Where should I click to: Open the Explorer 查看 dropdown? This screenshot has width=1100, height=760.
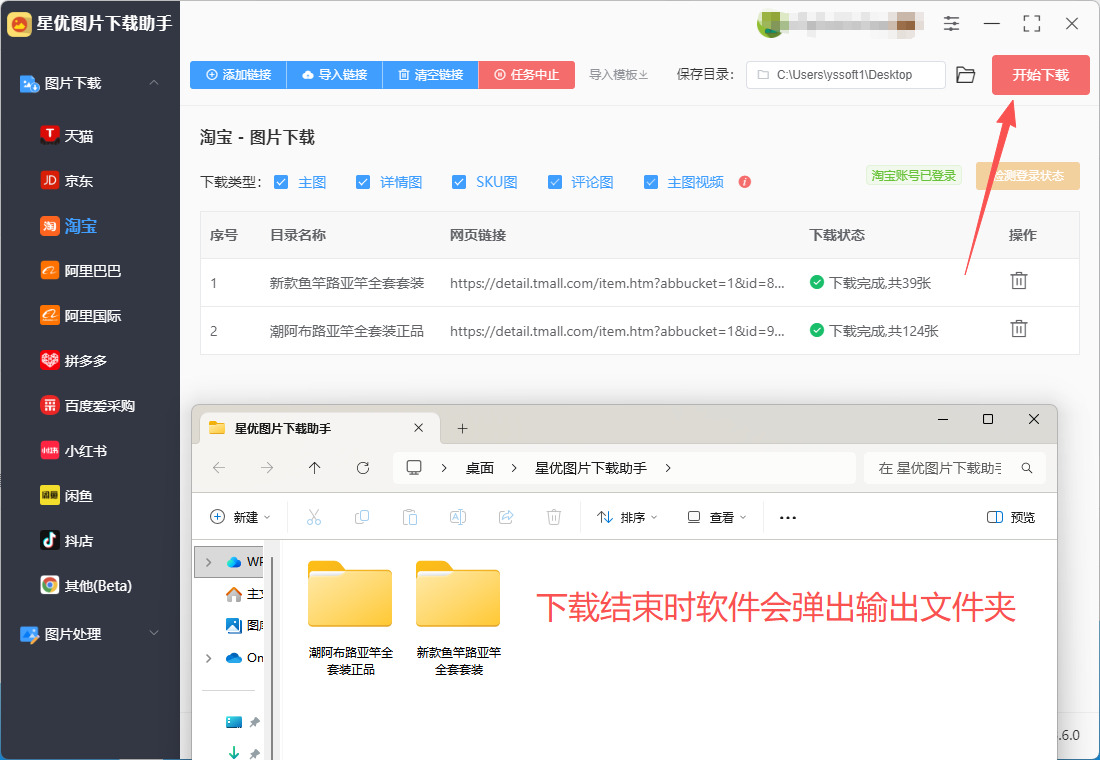point(717,517)
